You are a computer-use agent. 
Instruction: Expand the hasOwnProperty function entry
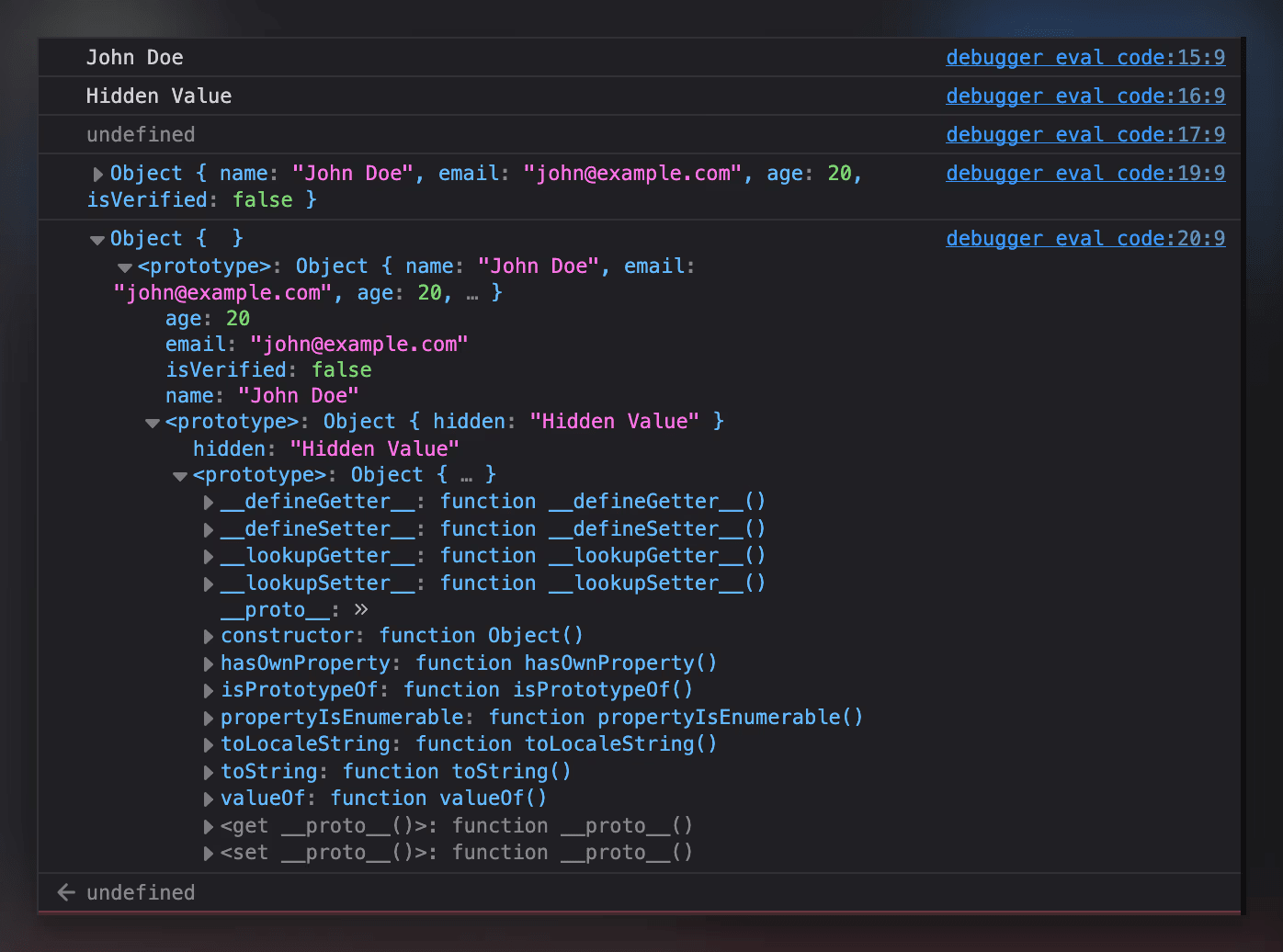coord(208,663)
